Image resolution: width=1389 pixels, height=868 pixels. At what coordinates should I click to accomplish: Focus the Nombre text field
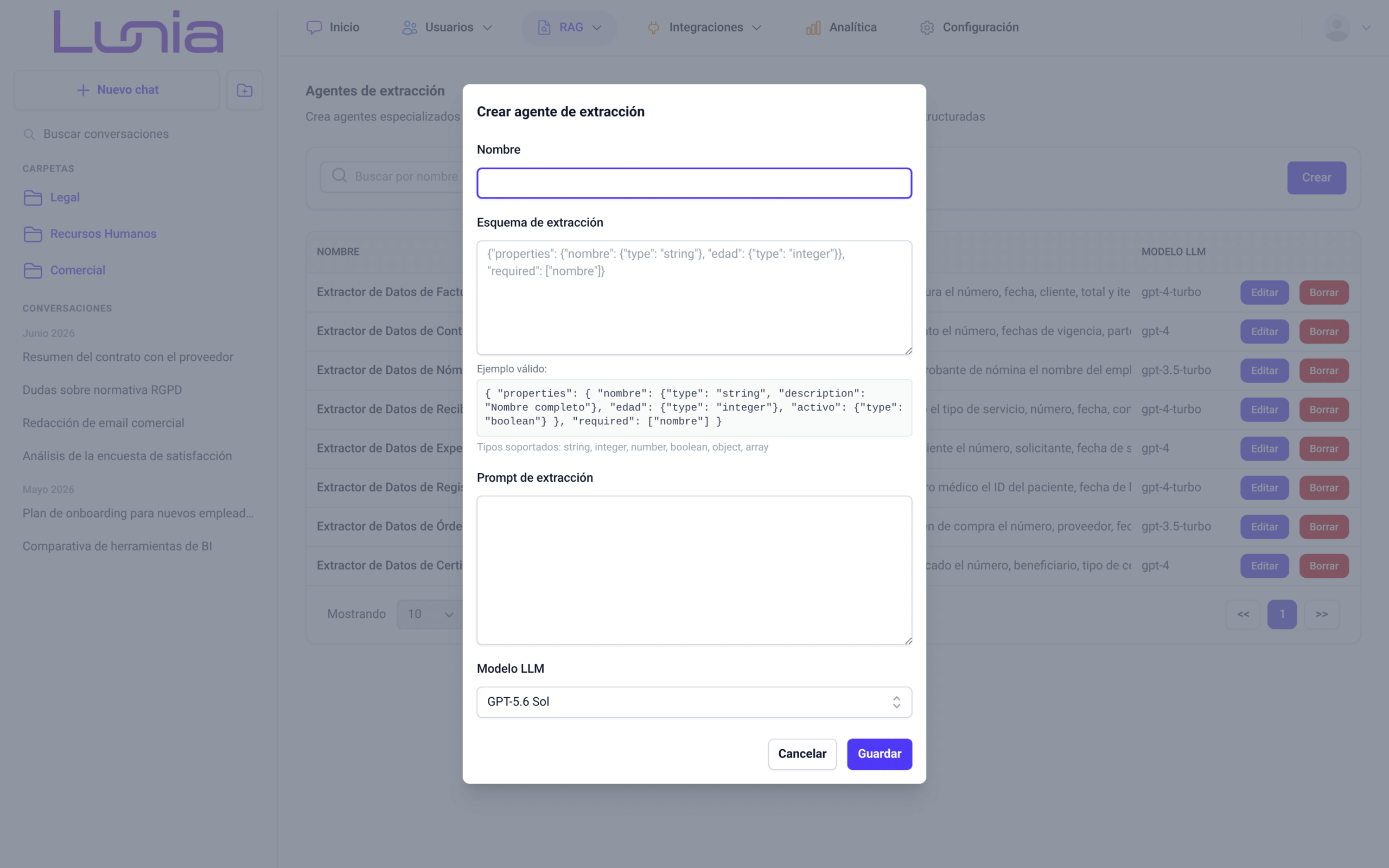tap(694, 183)
